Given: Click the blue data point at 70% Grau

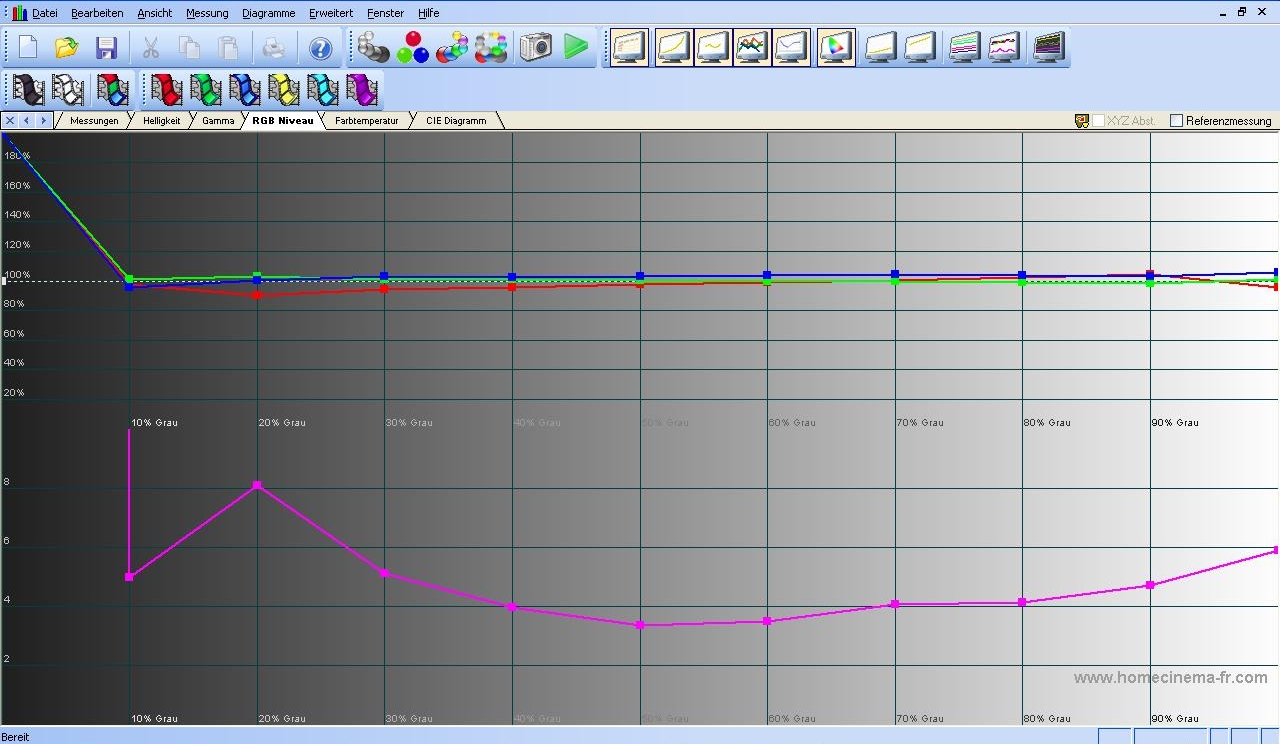Looking at the screenshot, I should [895, 274].
